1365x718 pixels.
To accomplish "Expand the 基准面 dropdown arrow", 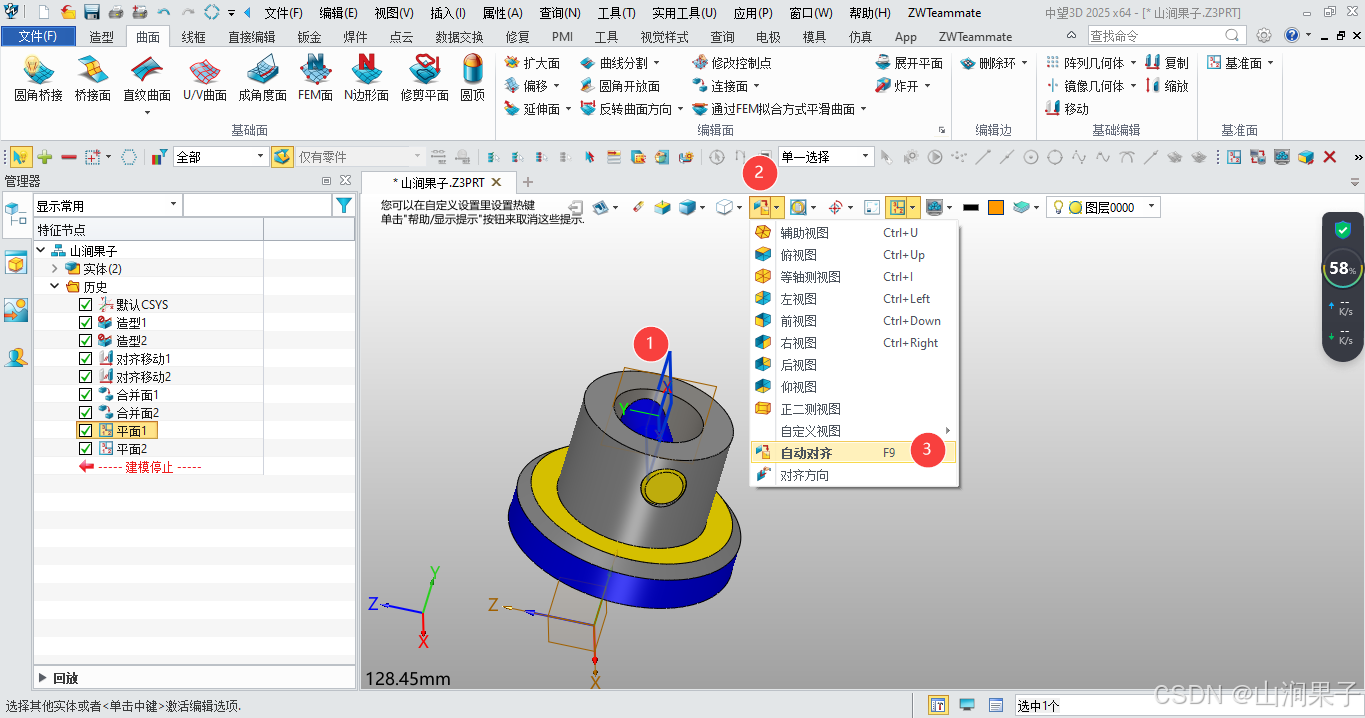I will point(1270,63).
